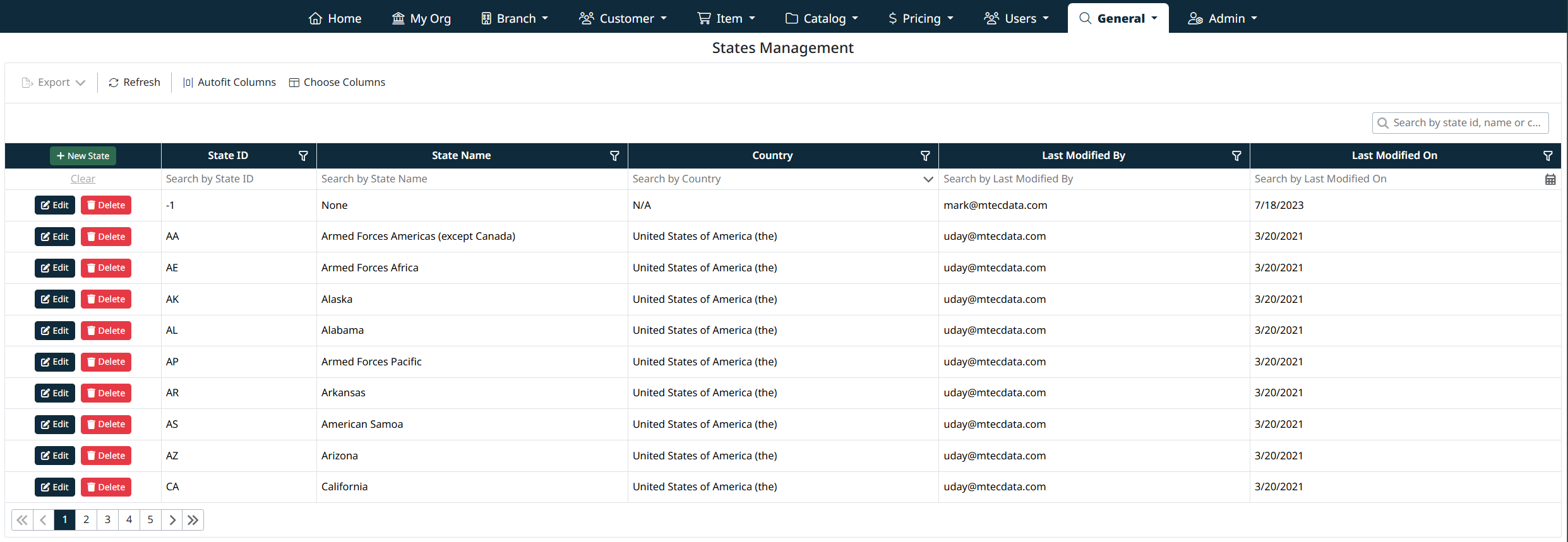The width and height of the screenshot is (1568, 542).
Task: Click the Clear filters link
Action: pyautogui.click(x=83, y=179)
